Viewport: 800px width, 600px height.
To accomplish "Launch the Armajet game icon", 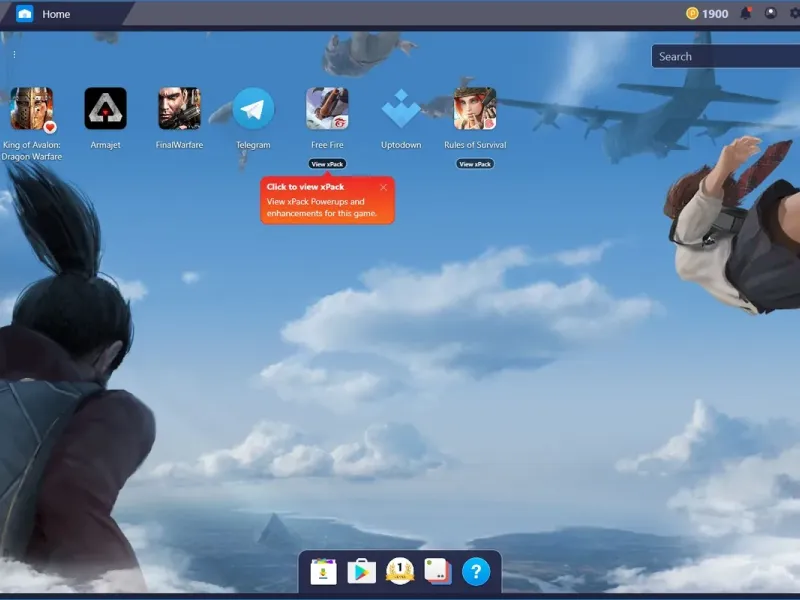I will 106,108.
